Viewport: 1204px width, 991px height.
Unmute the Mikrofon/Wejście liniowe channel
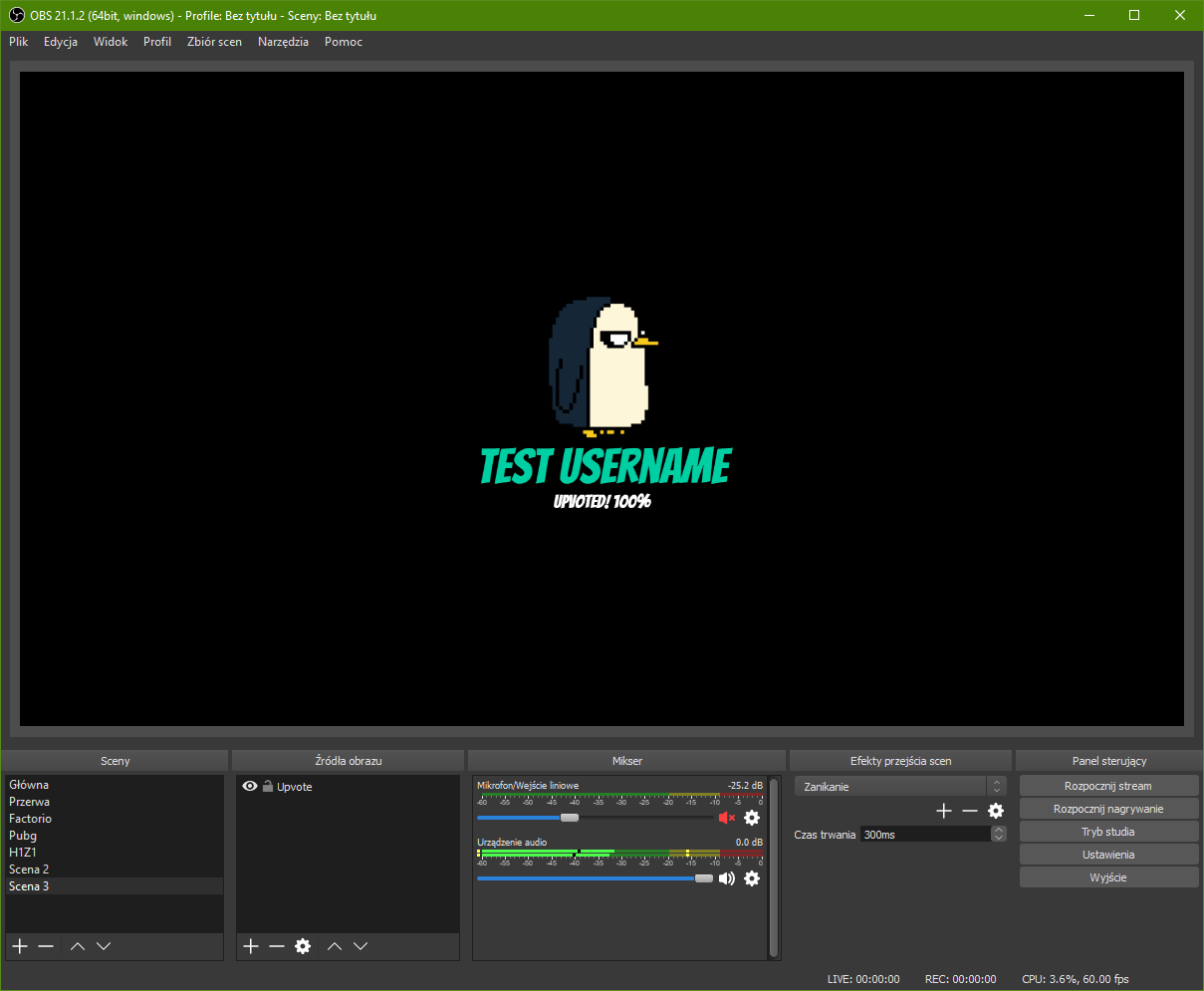726,818
